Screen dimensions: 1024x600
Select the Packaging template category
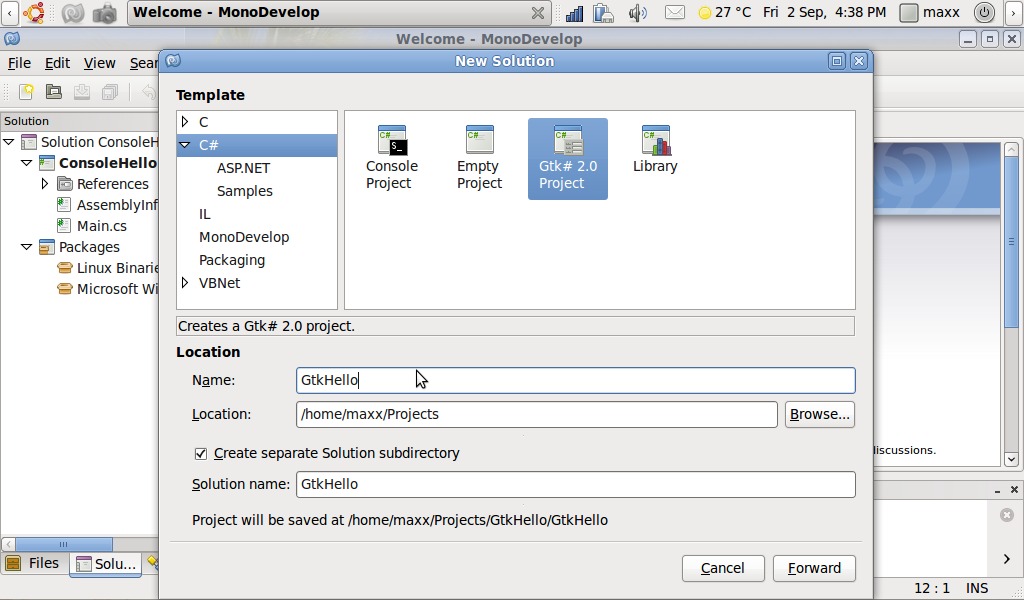click(231, 260)
